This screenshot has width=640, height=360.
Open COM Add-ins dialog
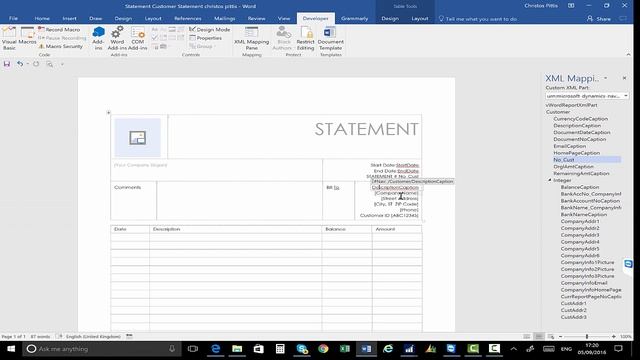click(x=138, y=38)
